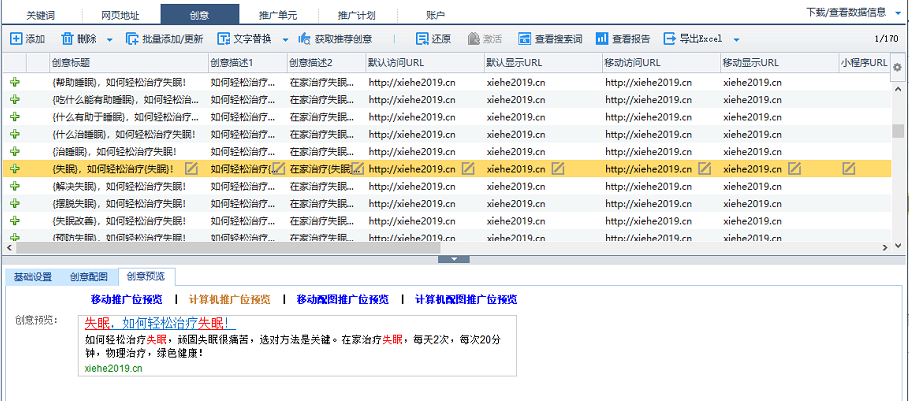Switch to 推广单元 tab
The height and width of the screenshot is (401, 909).
[x=278, y=15]
